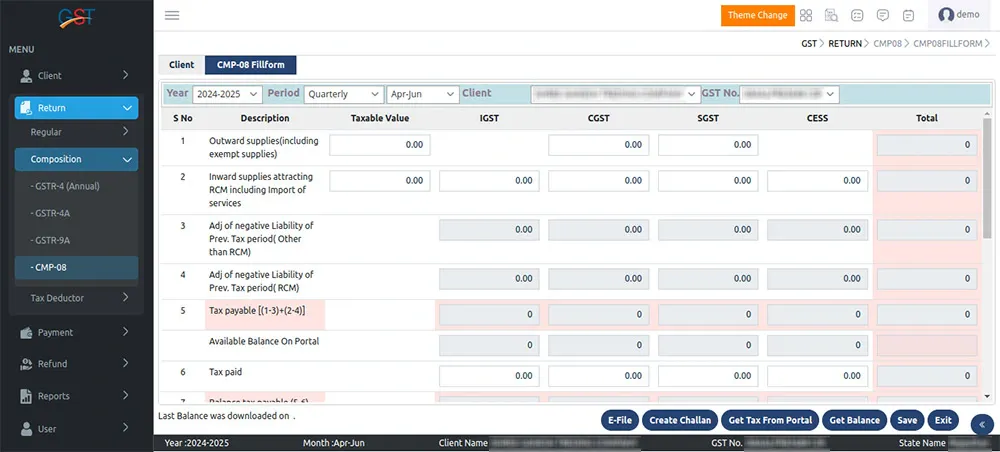Click the 'Total' column header
The width and height of the screenshot is (1000, 452).
coord(927,118)
